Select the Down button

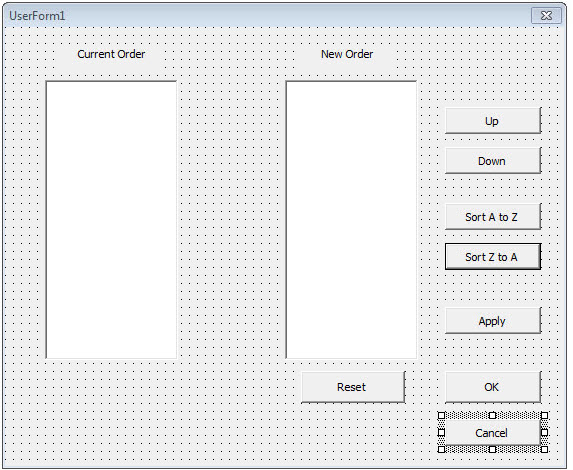[493, 161]
